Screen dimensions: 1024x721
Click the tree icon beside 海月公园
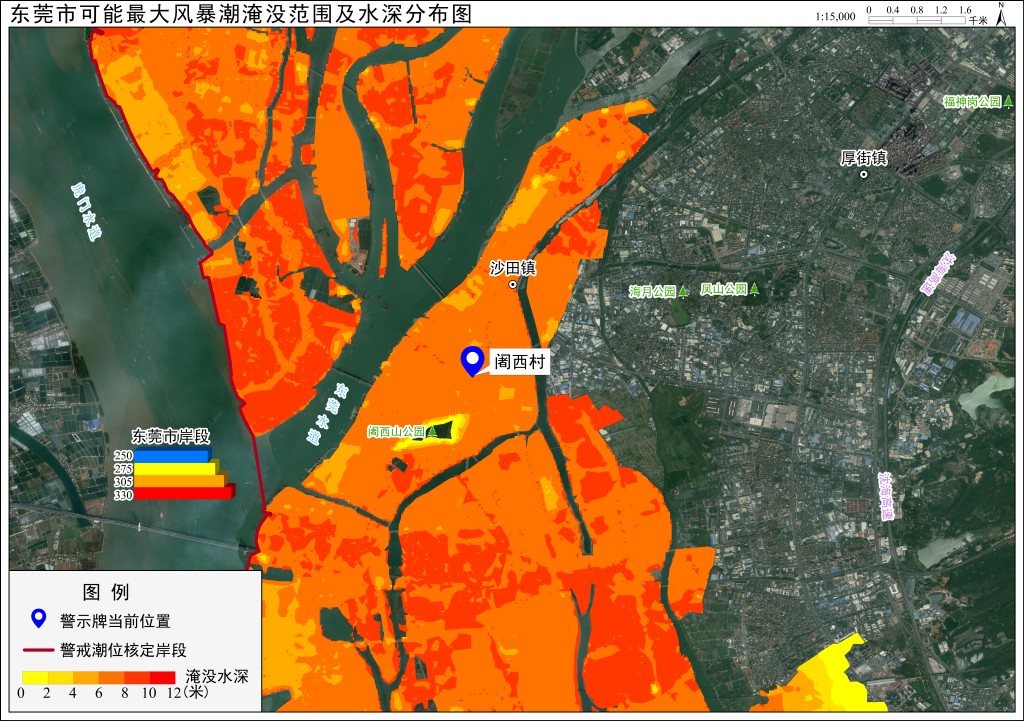tap(683, 291)
